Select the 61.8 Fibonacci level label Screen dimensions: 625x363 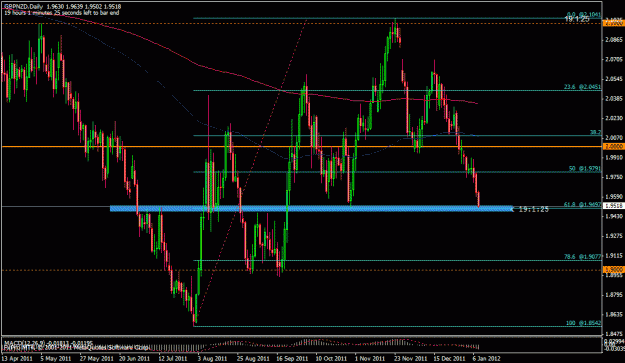click(x=582, y=204)
